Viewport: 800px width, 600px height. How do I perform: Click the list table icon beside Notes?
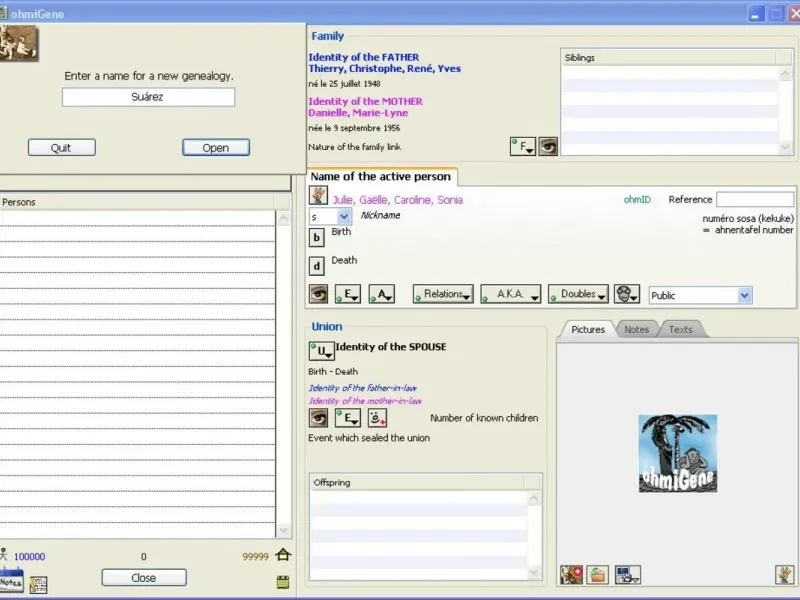[38, 585]
